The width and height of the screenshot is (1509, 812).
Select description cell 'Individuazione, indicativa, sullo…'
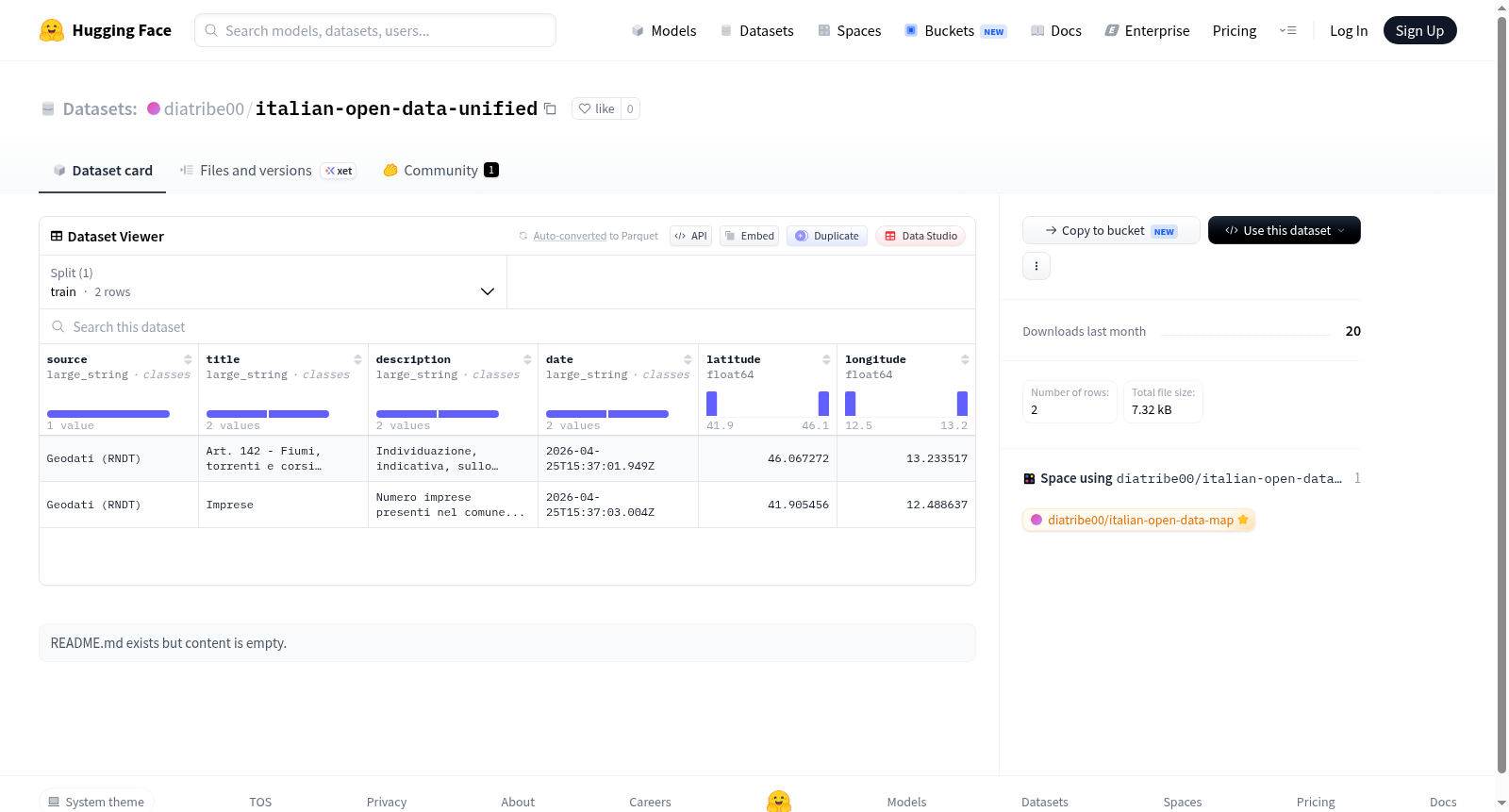coord(453,458)
